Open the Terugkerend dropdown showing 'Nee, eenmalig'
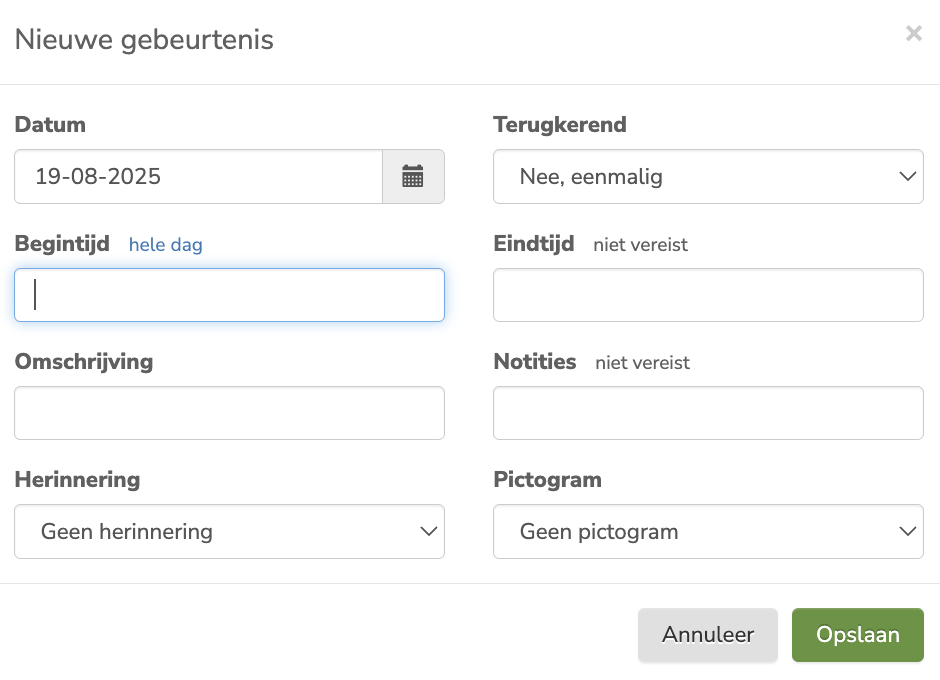Image resolution: width=940 pixels, height=680 pixels. [x=708, y=176]
